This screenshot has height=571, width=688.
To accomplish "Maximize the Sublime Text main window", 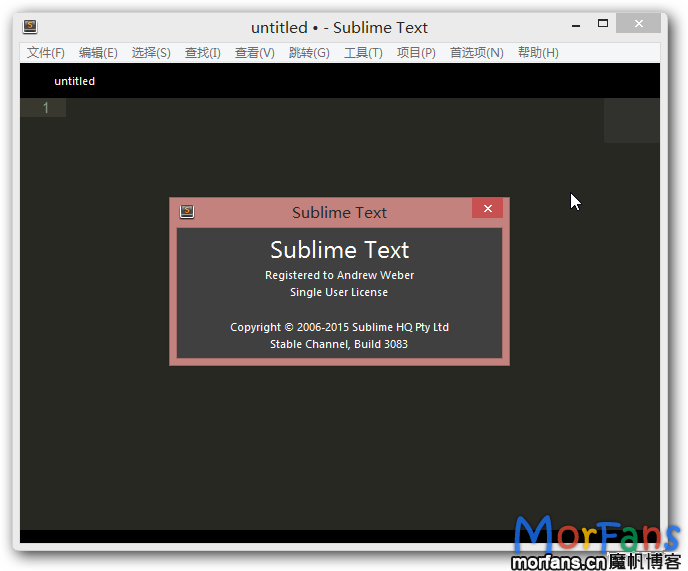I will coord(603,24).
